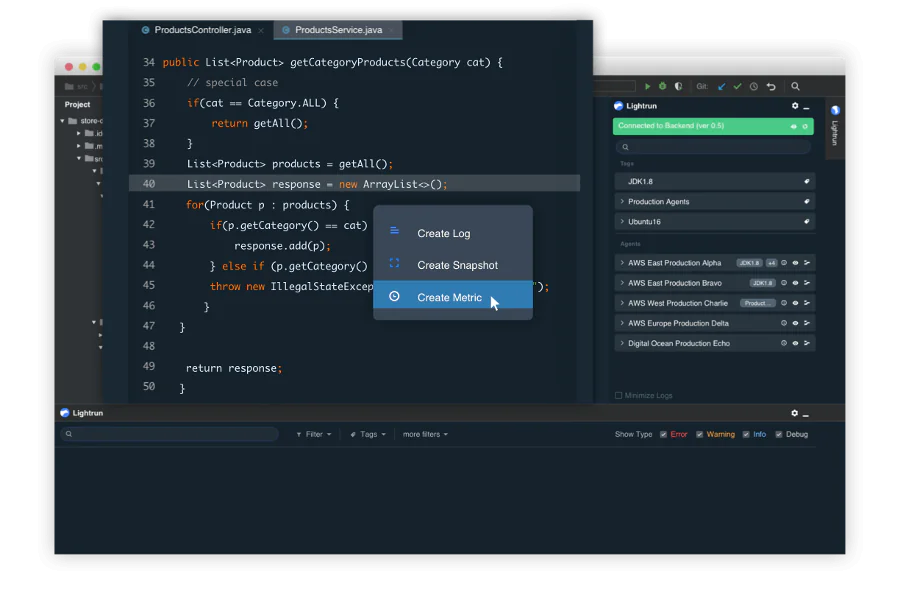Click the tag icon next to JDK1.8
Image resolution: width=902 pixels, height=598 pixels.
pyautogui.click(x=808, y=181)
